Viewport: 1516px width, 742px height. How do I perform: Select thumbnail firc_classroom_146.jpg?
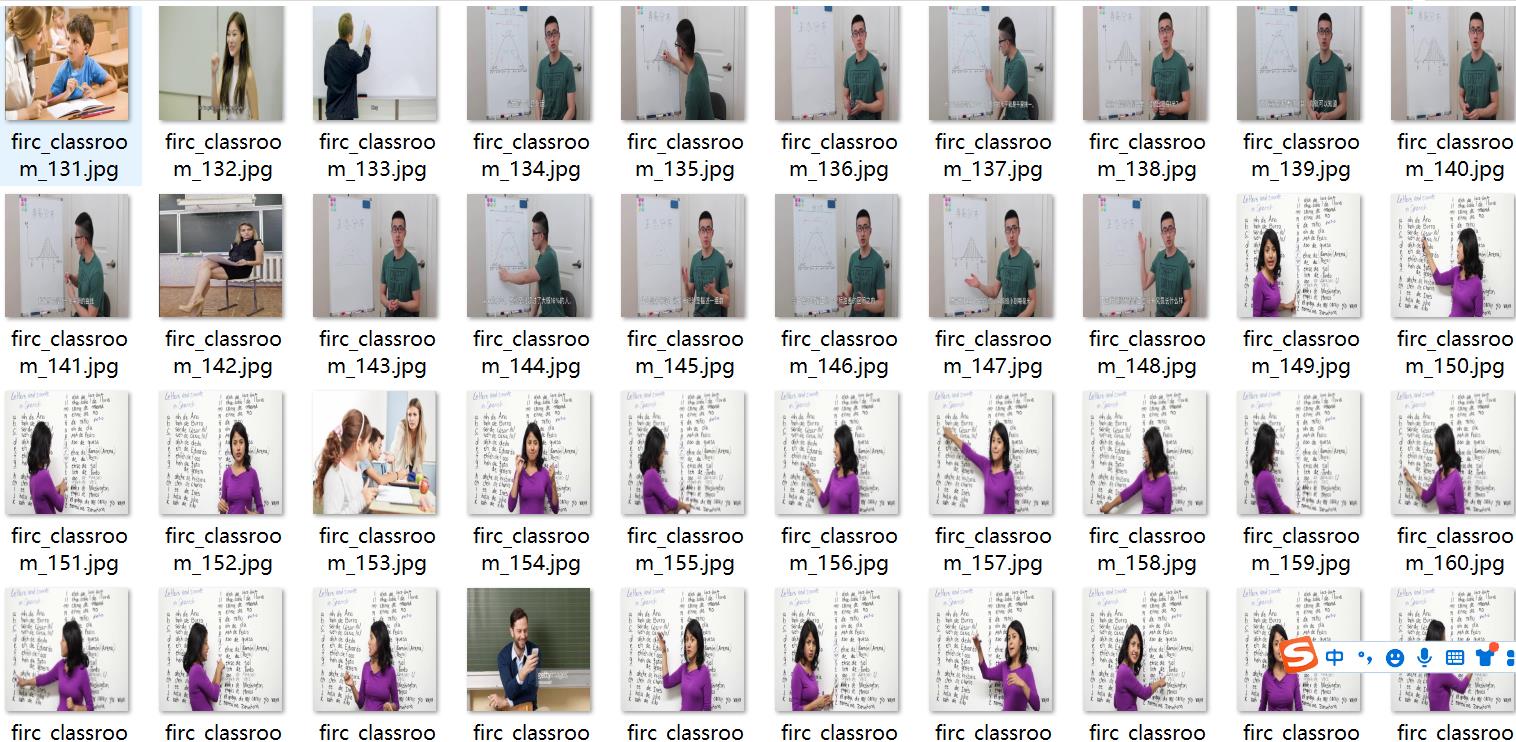[837, 256]
